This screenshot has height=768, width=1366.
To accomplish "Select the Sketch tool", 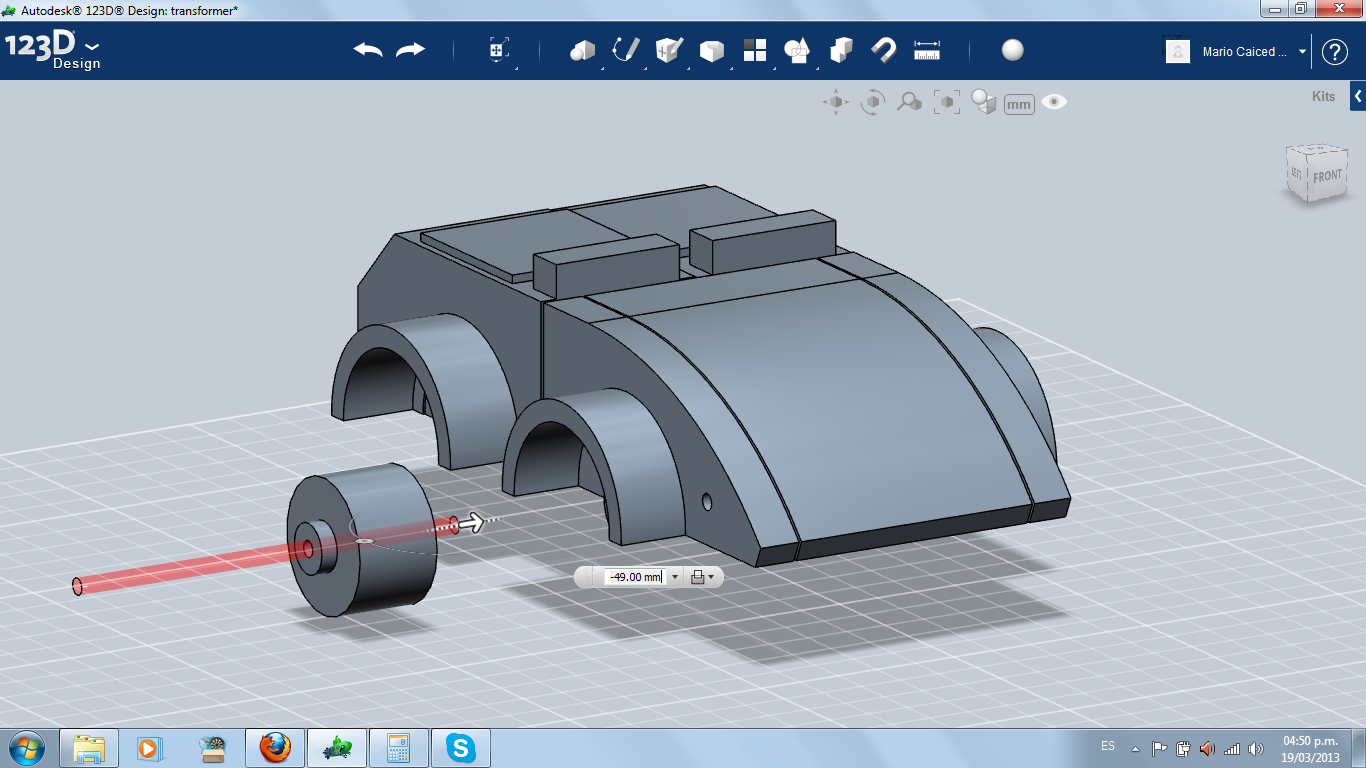I will pos(626,50).
